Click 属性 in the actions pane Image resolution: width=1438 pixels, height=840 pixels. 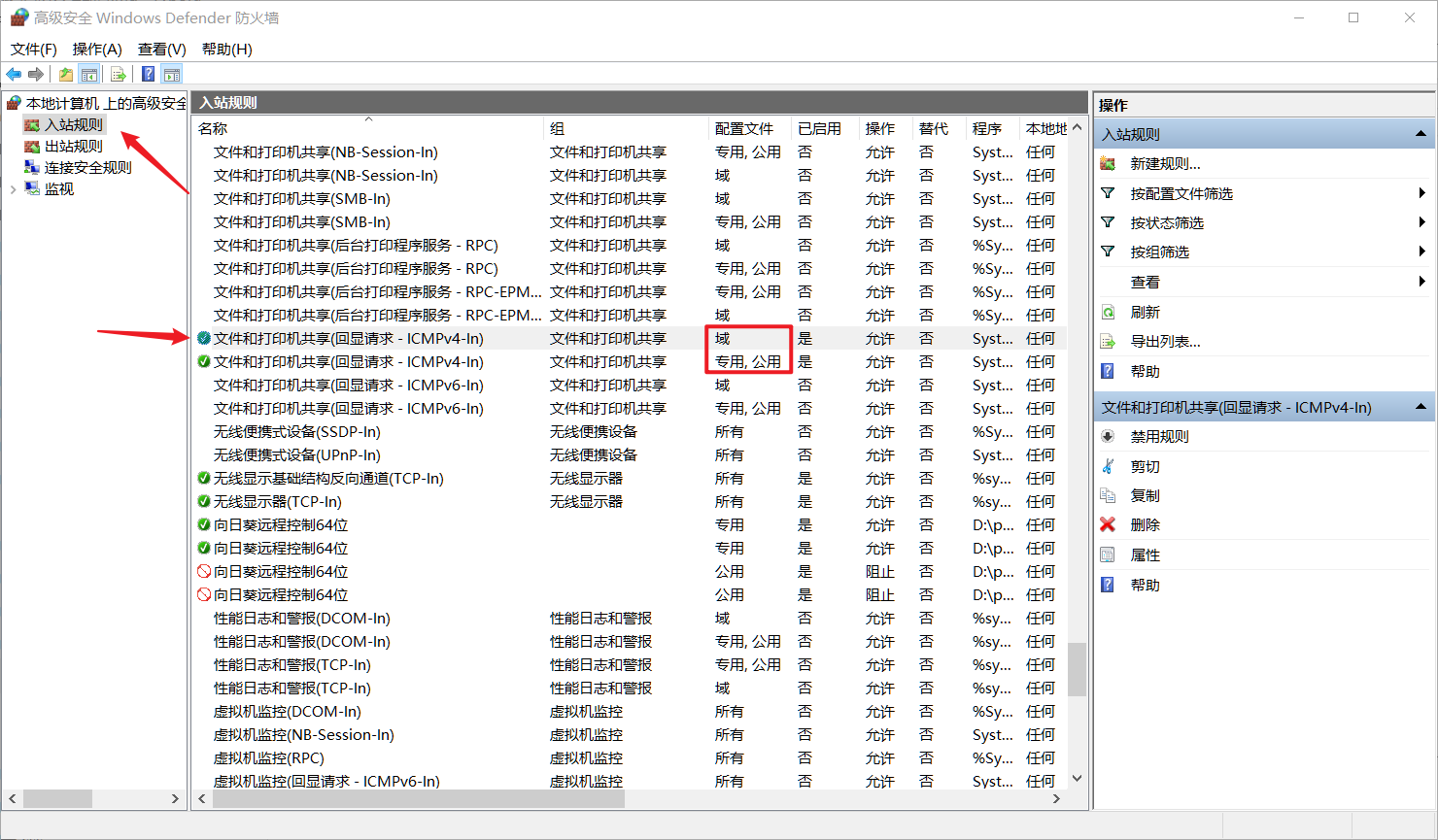coord(1145,555)
